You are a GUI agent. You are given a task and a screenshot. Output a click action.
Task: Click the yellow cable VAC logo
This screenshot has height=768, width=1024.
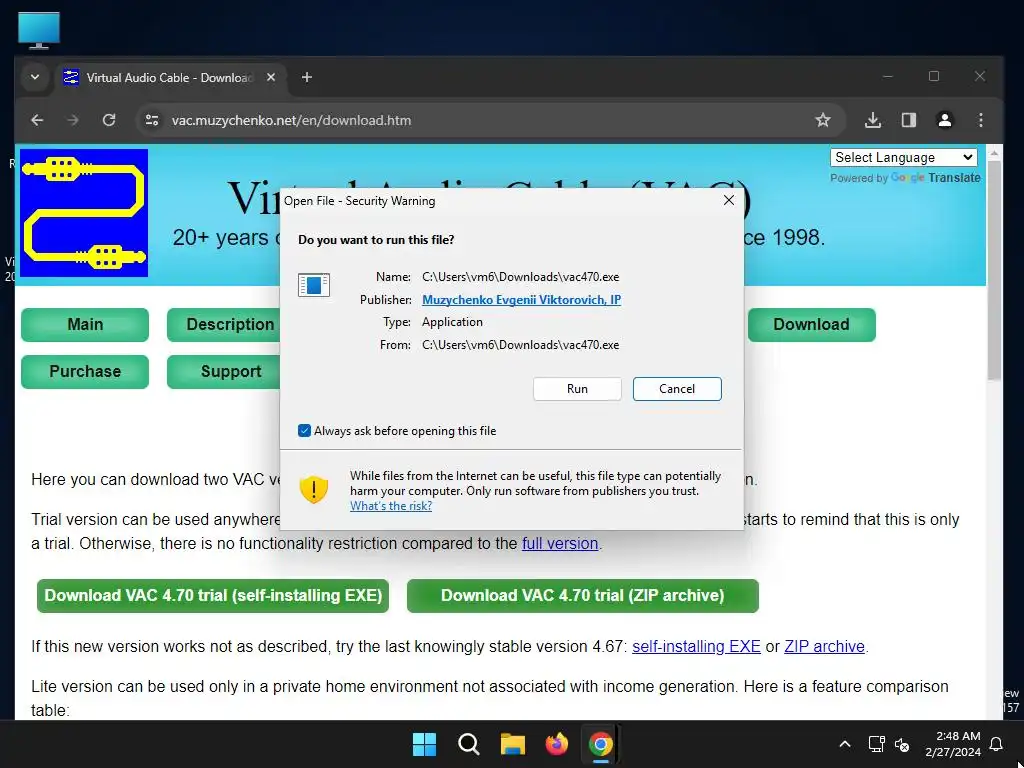pyautogui.click(x=84, y=213)
